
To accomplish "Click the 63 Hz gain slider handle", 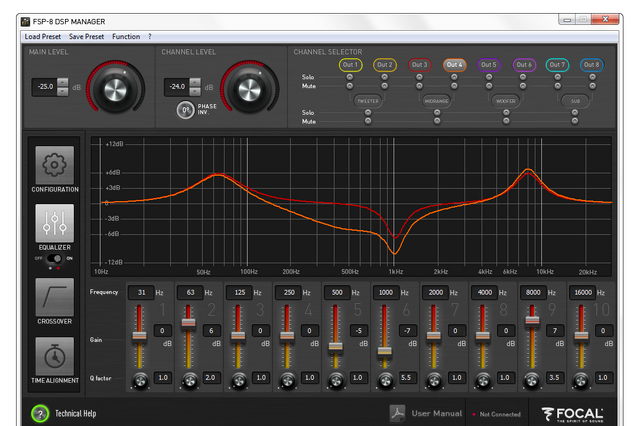I will 188,322.
